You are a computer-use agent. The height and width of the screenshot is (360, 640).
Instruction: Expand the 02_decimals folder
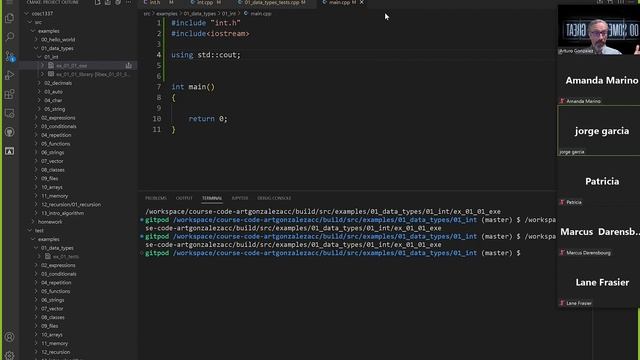tap(58, 83)
